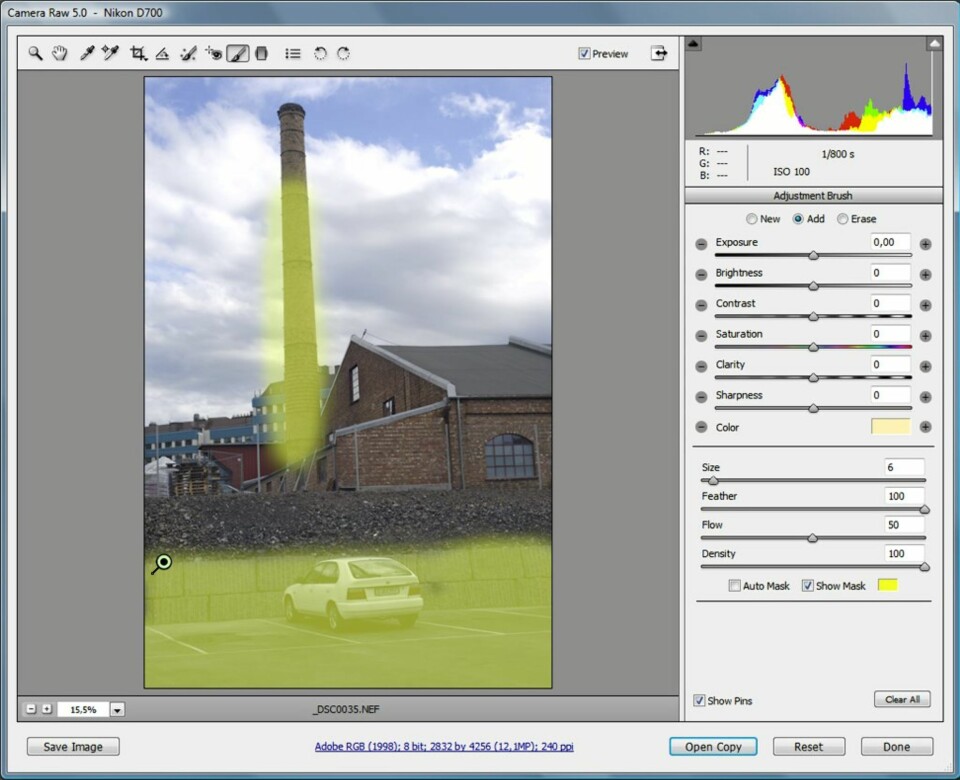Decrease Contrast with minus button
Viewport: 960px width, 780px height.
701,305
